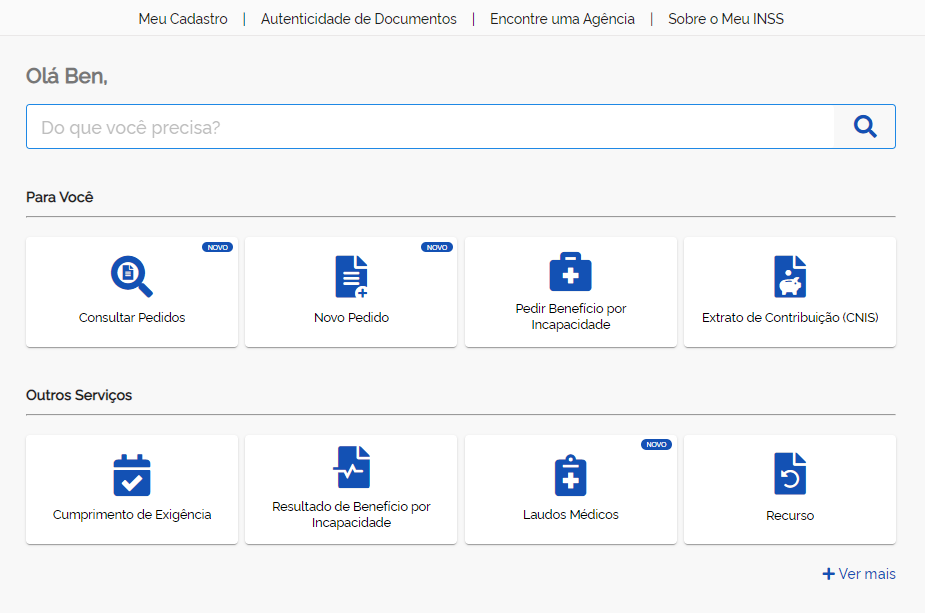
Task: Click the Laudos Médicos clipboard icon
Action: (x=570, y=475)
